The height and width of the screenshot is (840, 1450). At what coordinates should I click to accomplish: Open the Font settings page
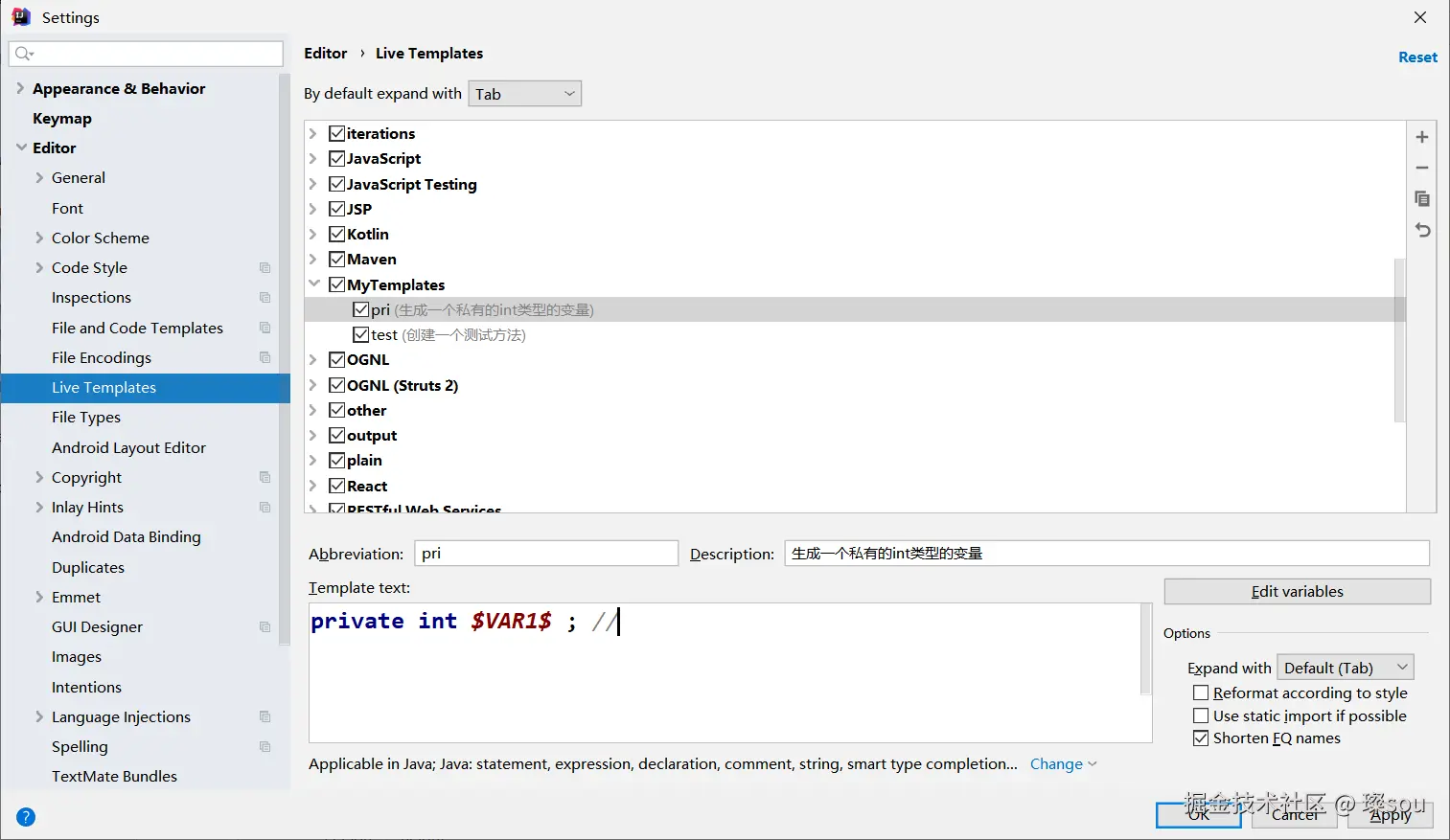click(67, 208)
